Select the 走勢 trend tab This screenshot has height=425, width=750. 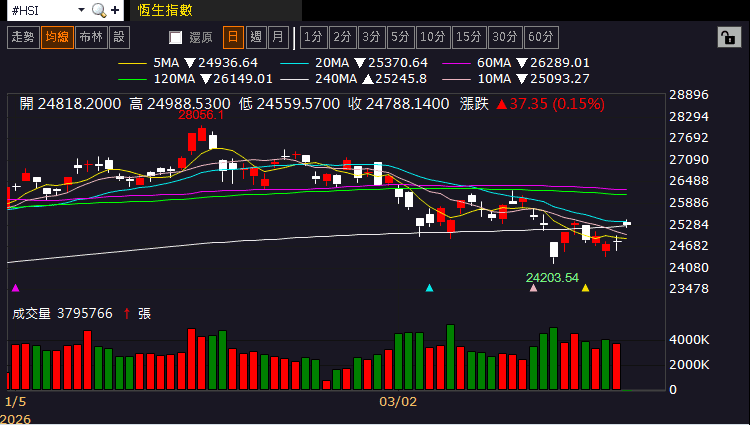(22, 37)
